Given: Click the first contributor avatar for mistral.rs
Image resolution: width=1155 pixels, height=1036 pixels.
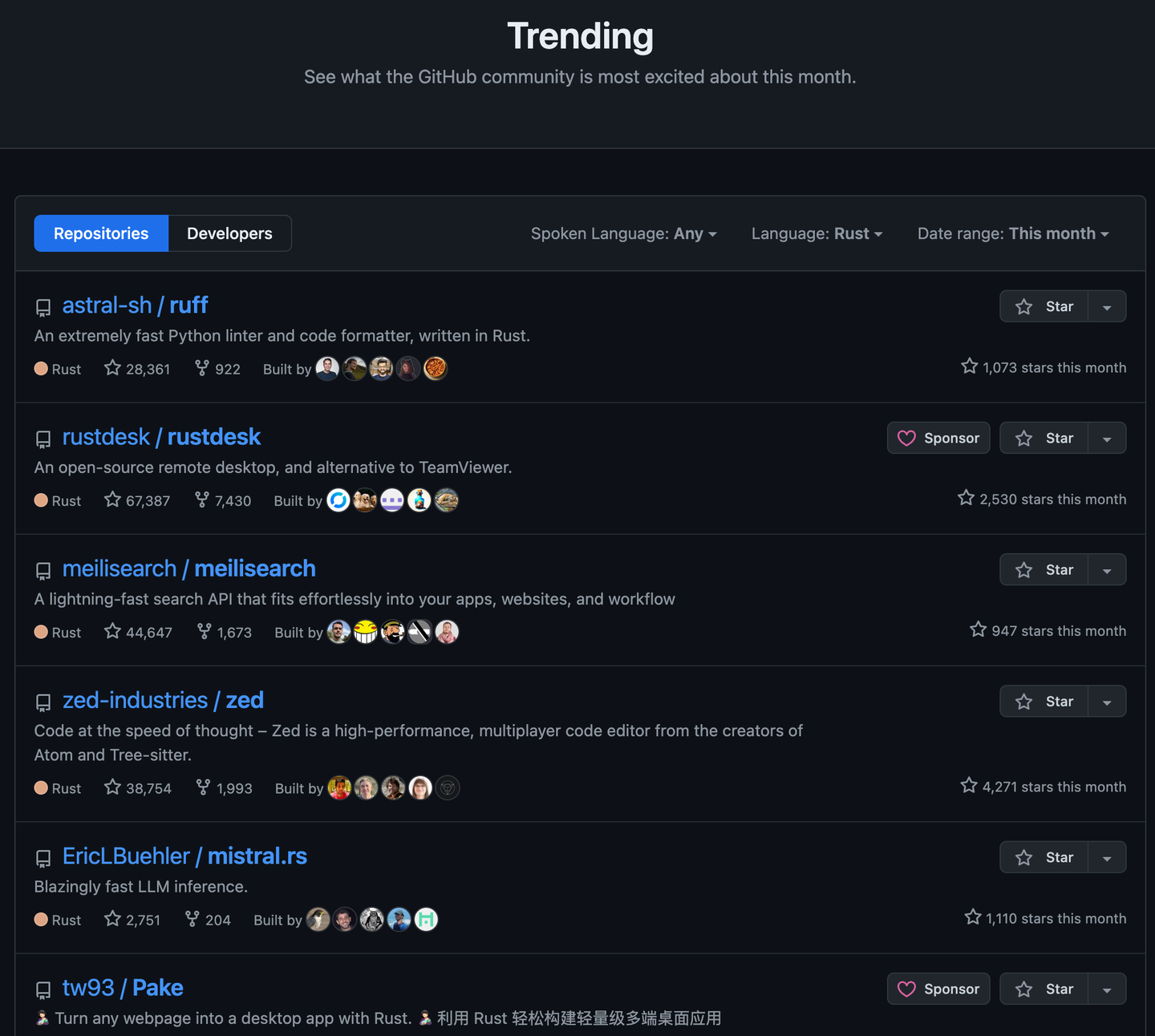Looking at the screenshot, I should [x=318, y=919].
